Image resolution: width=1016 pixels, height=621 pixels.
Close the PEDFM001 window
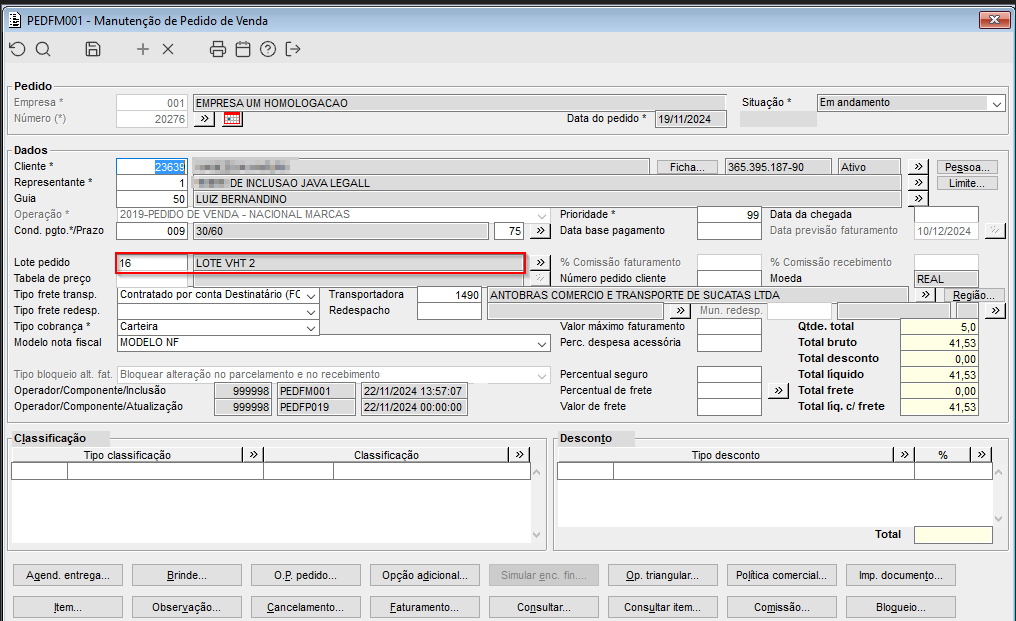994,20
